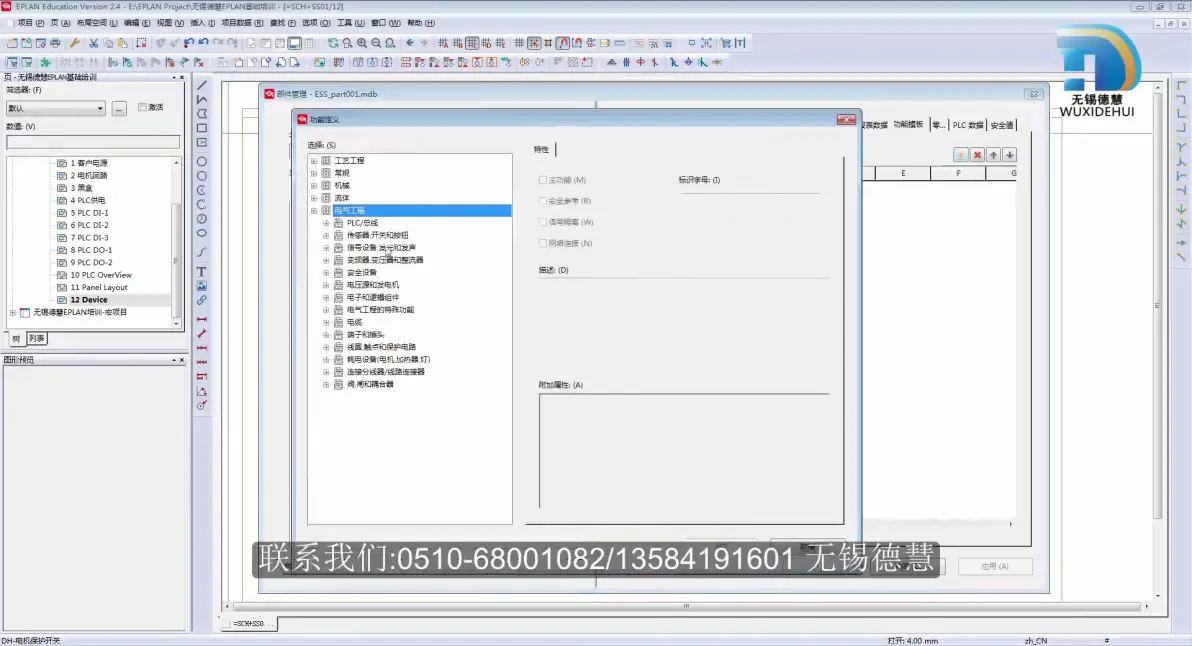Toggle the 激活 filter checkbox
The image size is (1192, 646).
coord(142,107)
